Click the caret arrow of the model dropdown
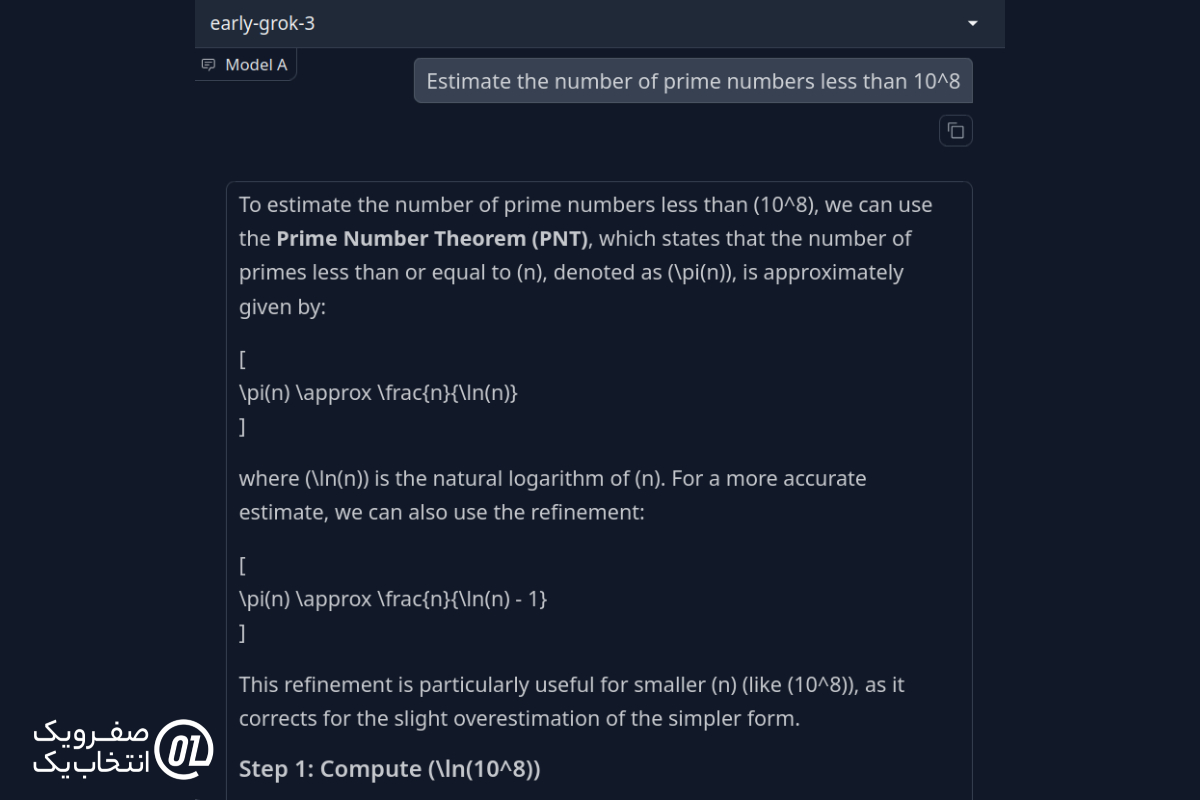 pyautogui.click(x=973, y=23)
